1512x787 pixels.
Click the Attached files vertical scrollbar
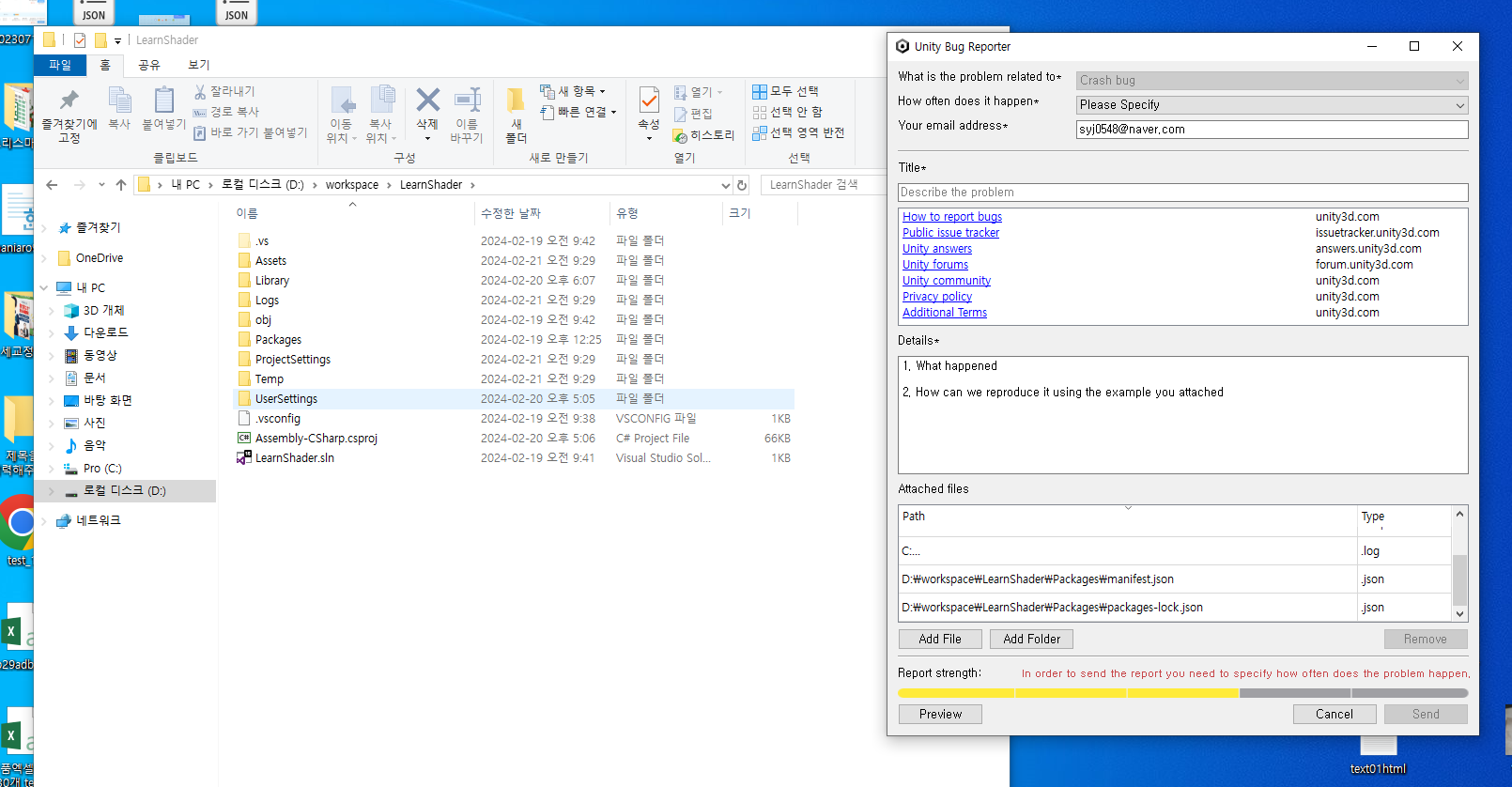[1459, 564]
